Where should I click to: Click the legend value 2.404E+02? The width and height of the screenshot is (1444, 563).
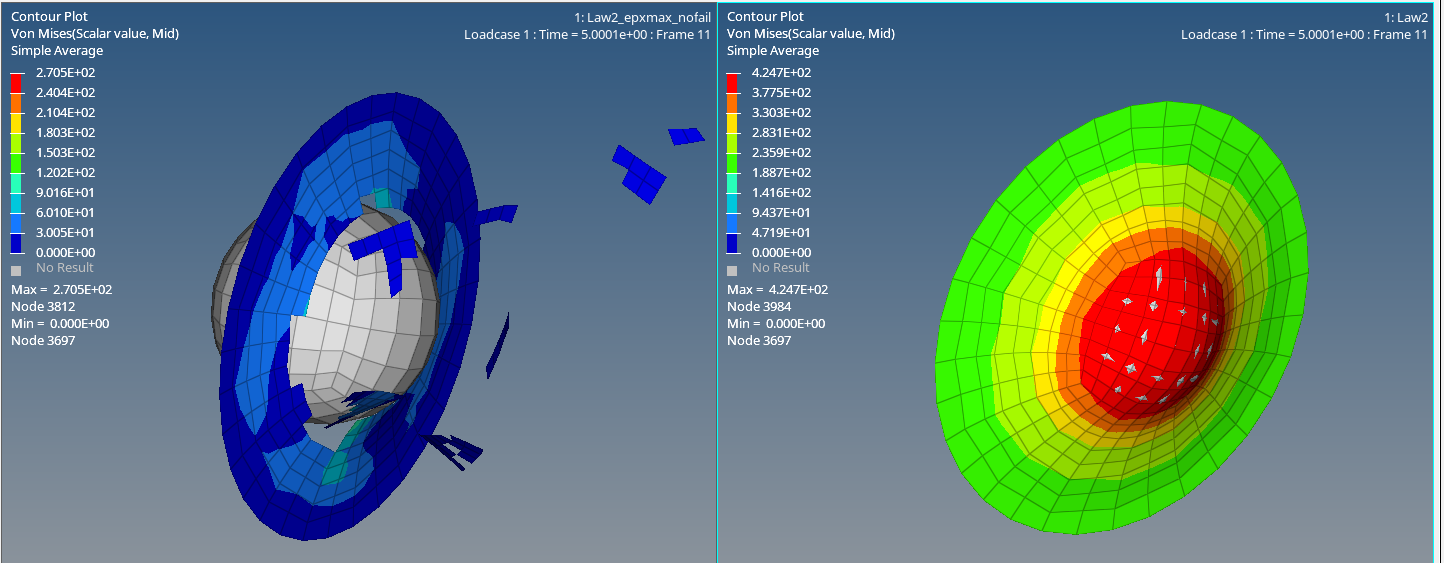[65, 92]
